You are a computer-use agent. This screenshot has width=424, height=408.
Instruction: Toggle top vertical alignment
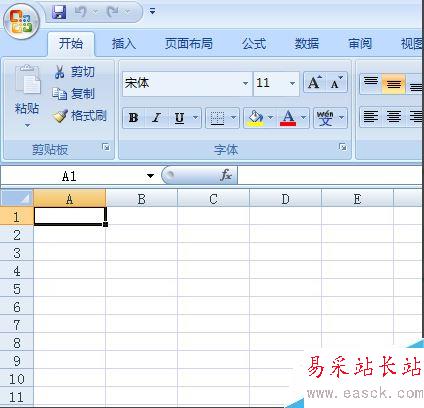point(371,83)
